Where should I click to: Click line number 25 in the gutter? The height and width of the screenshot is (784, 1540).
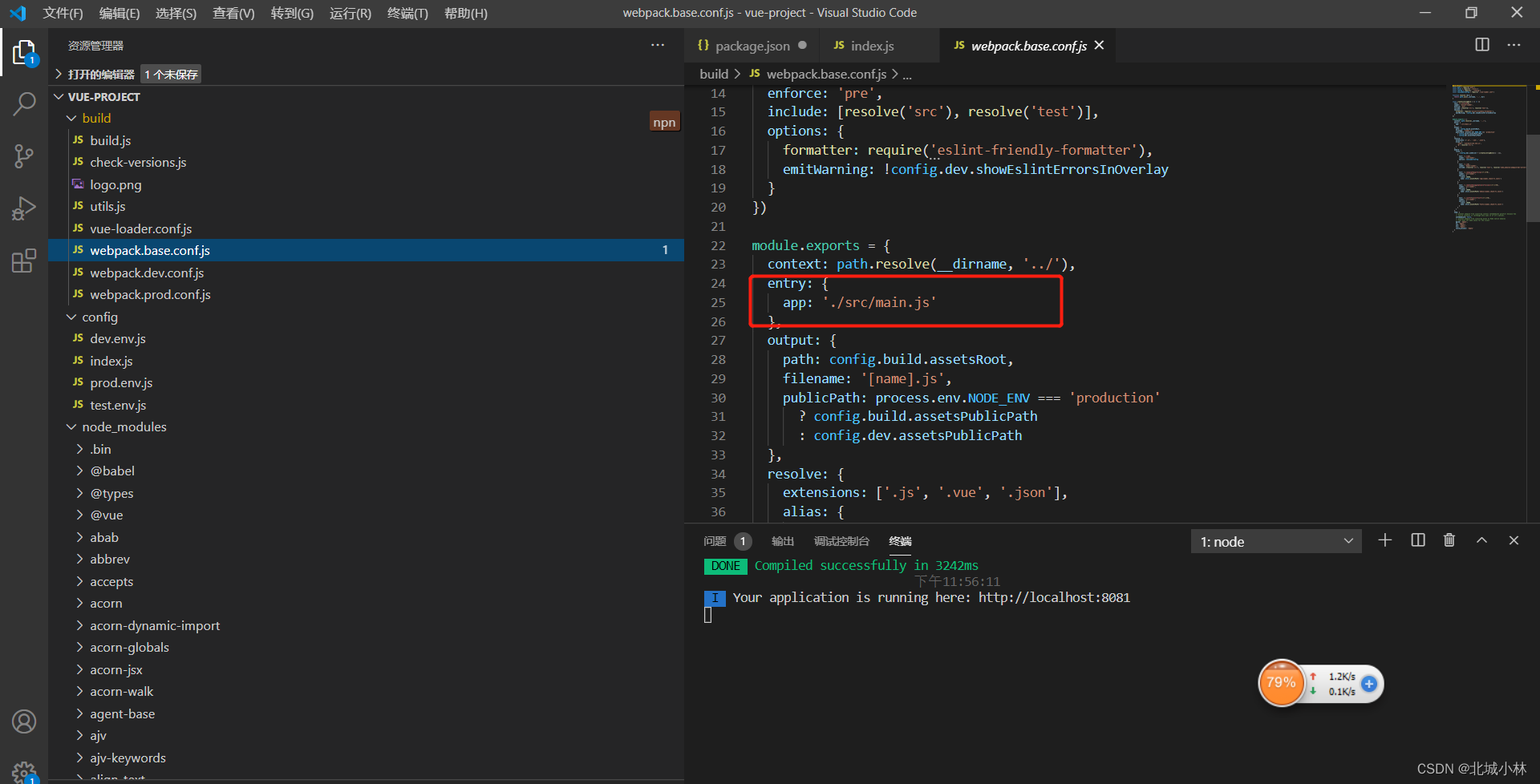[x=718, y=302]
